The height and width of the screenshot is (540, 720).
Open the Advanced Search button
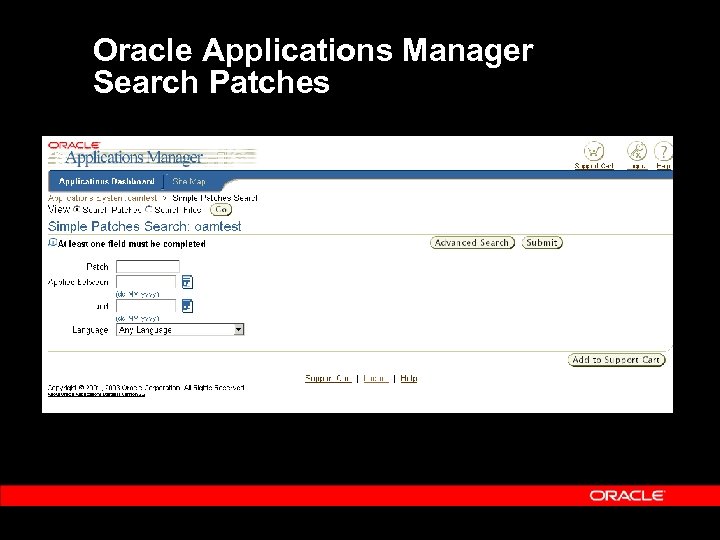pos(472,242)
